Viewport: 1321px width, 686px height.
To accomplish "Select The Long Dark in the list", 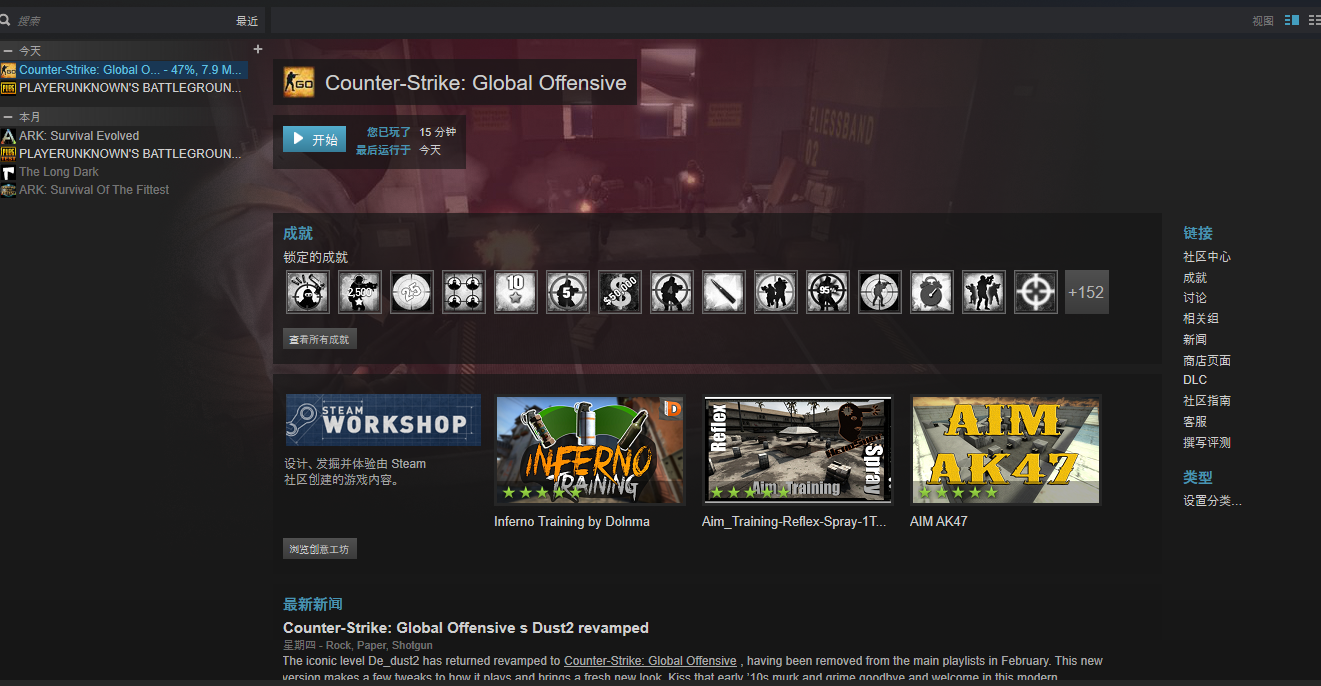I will tap(59, 172).
